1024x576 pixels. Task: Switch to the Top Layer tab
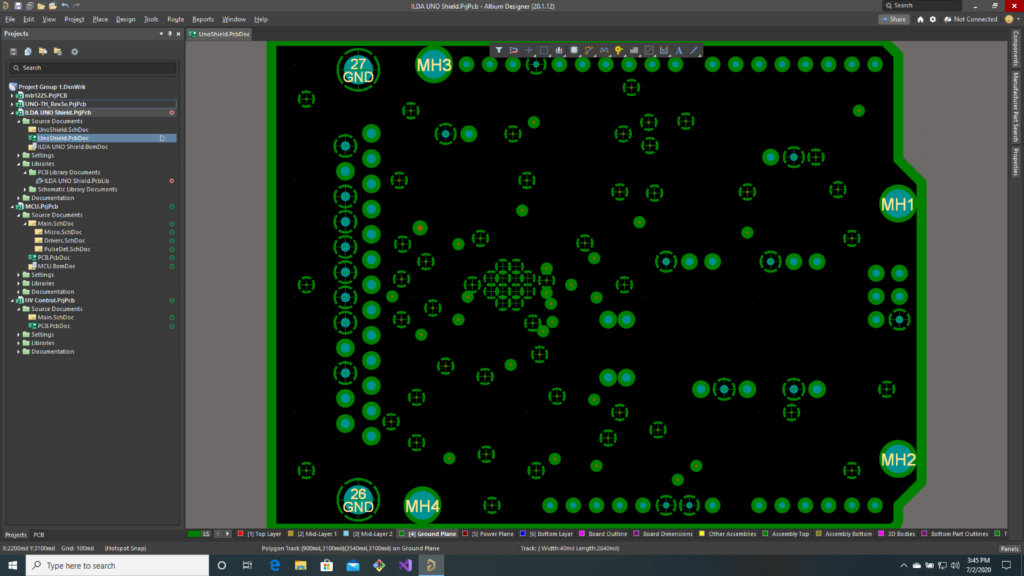pos(264,534)
